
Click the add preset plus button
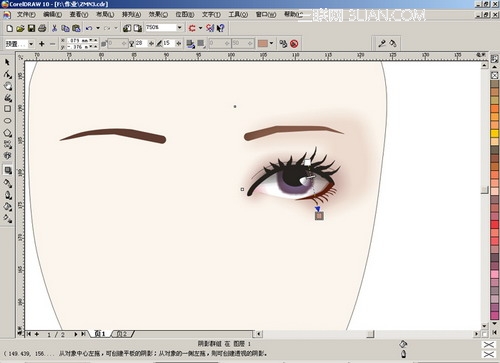pyautogui.click(x=42, y=44)
